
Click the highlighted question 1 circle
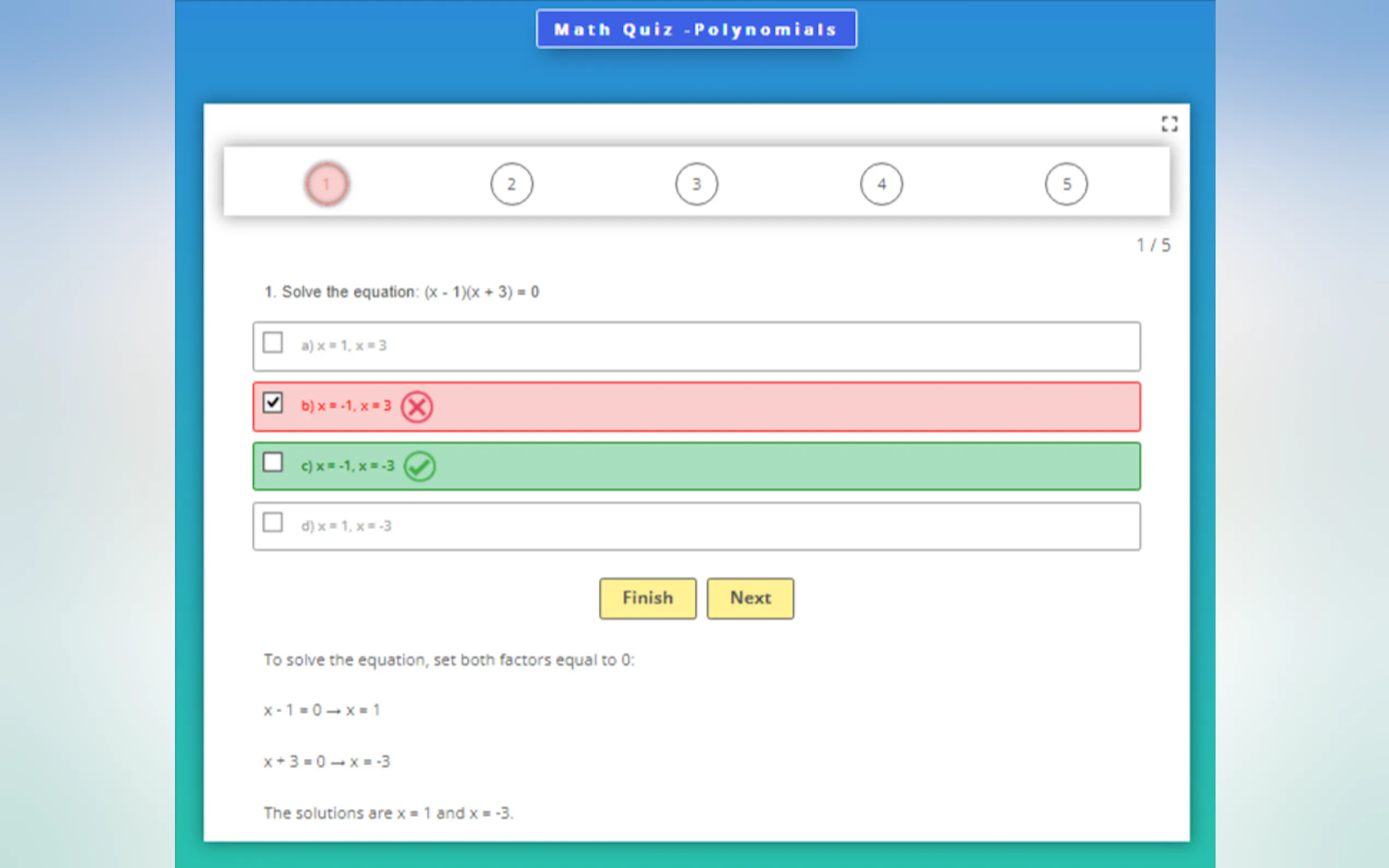coord(326,184)
